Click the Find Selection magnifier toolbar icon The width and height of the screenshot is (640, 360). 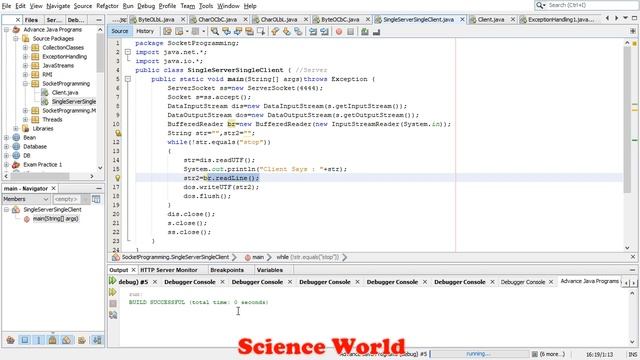click(214, 31)
